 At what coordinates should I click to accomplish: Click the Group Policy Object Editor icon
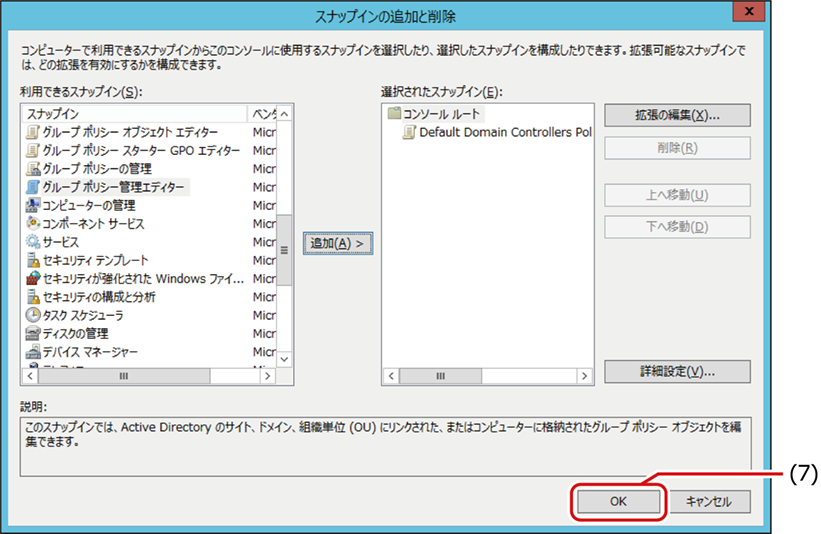pyautogui.click(x=32, y=132)
